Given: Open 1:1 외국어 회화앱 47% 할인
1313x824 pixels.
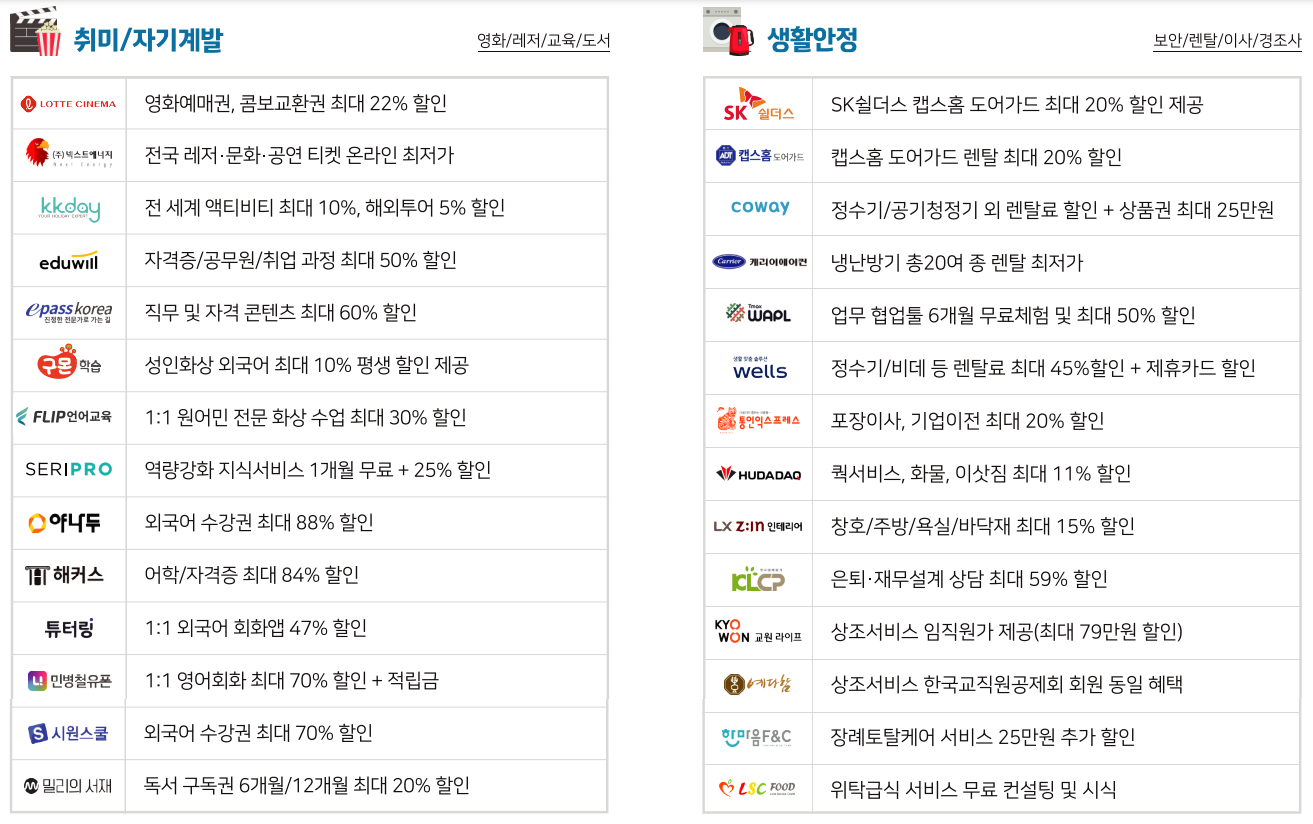Looking at the screenshot, I should [256, 628].
